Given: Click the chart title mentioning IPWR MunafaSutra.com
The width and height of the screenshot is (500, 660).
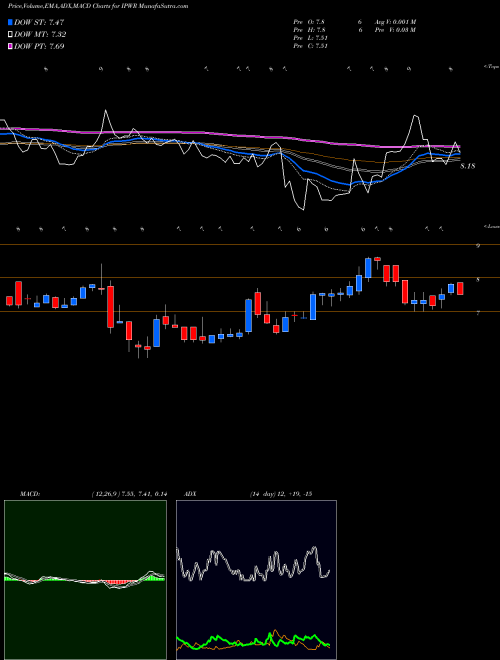Looking at the screenshot, I should (x=98, y=6).
